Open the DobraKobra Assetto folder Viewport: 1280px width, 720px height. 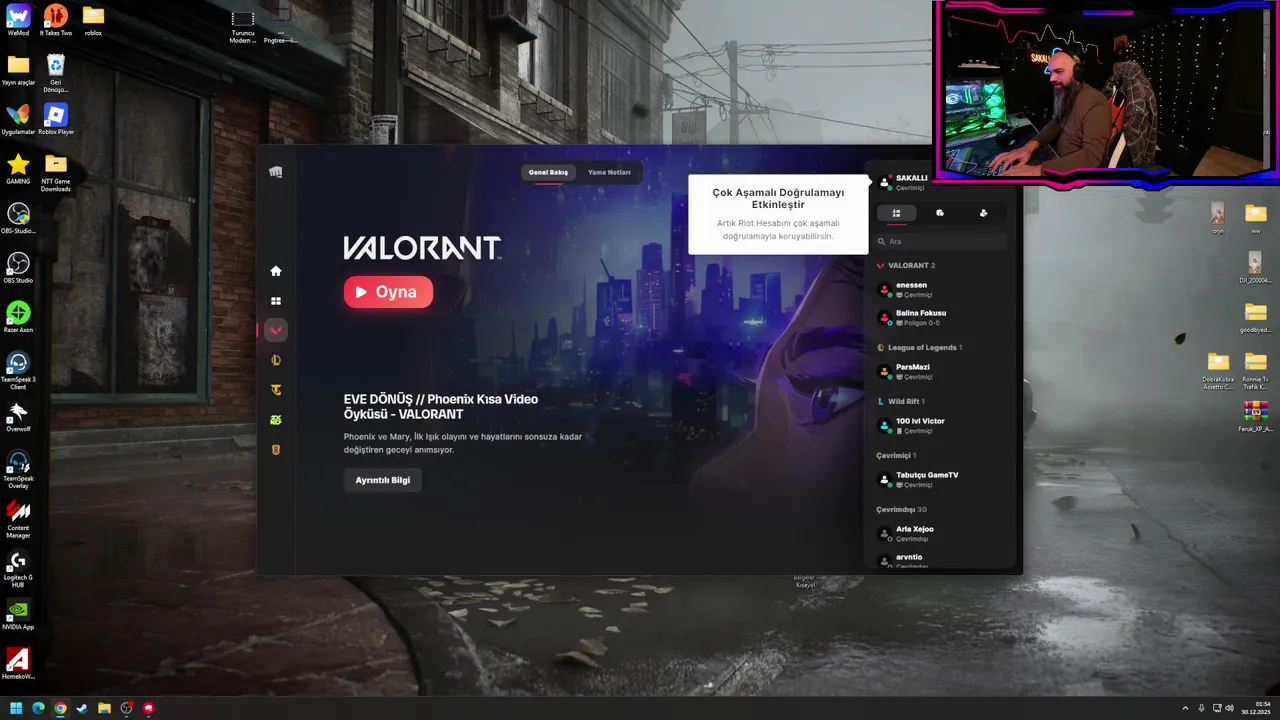[x=1218, y=369]
